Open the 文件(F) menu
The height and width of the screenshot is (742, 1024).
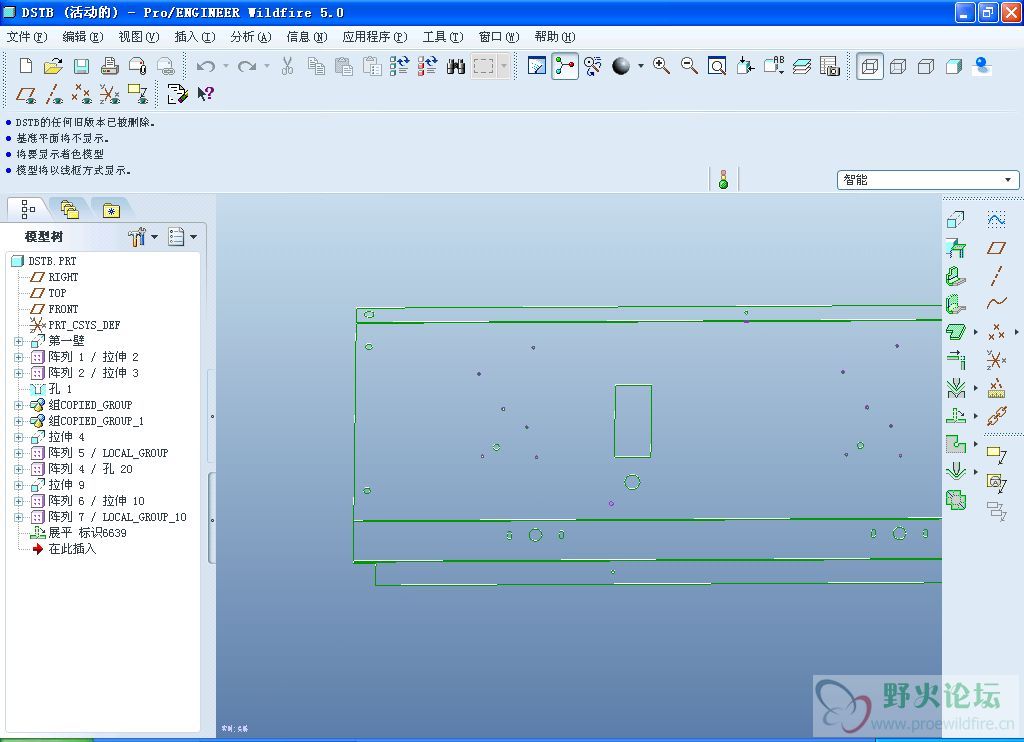pyautogui.click(x=27, y=37)
